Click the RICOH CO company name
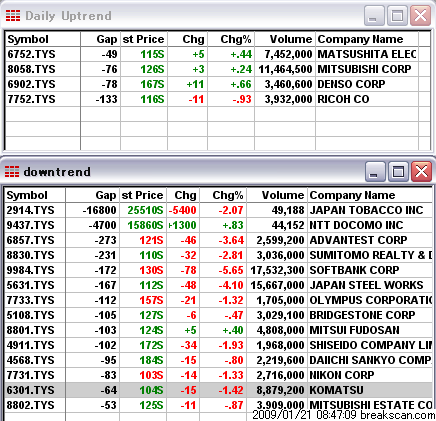This screenshot has height=421, width=436. coord(343,99)
